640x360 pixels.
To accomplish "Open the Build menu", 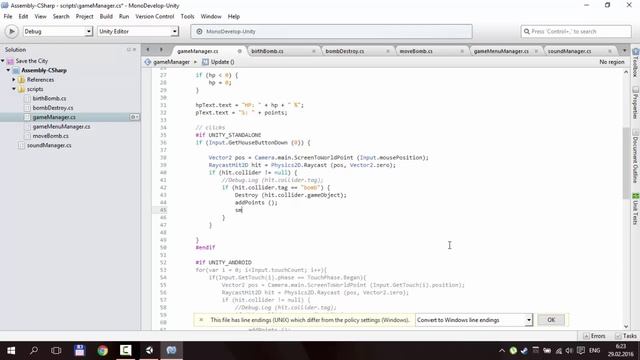I will pos(106,16).
